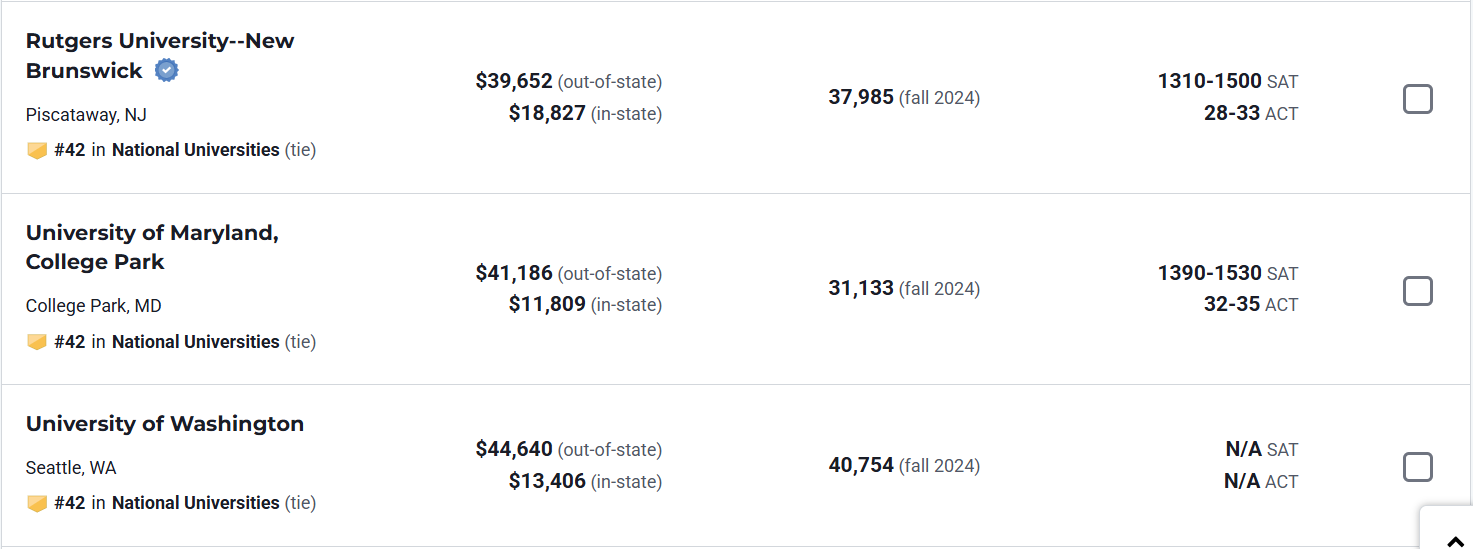Check the University of Washington compare box
The width and height of the screenshot is (1473, 549).
[x=1417, y=467]
